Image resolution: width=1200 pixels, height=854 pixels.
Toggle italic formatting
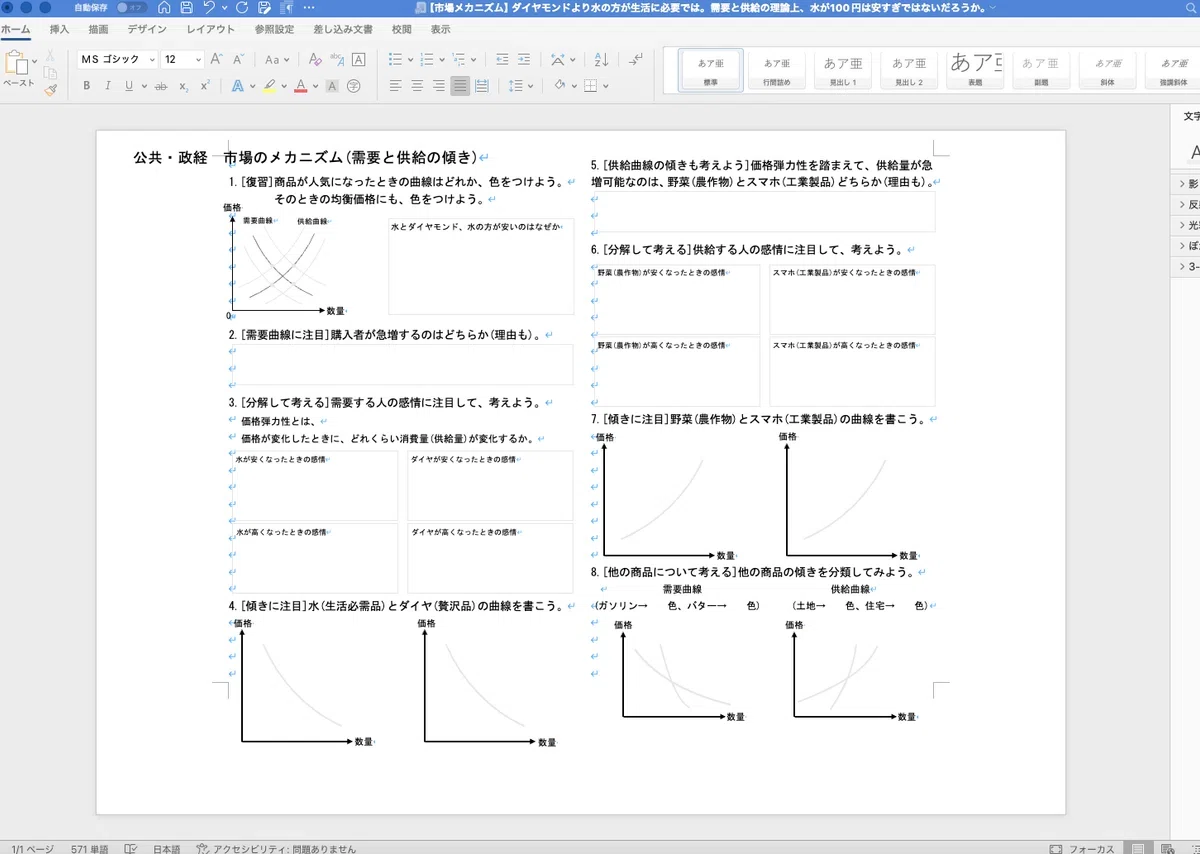pos(108,86)
